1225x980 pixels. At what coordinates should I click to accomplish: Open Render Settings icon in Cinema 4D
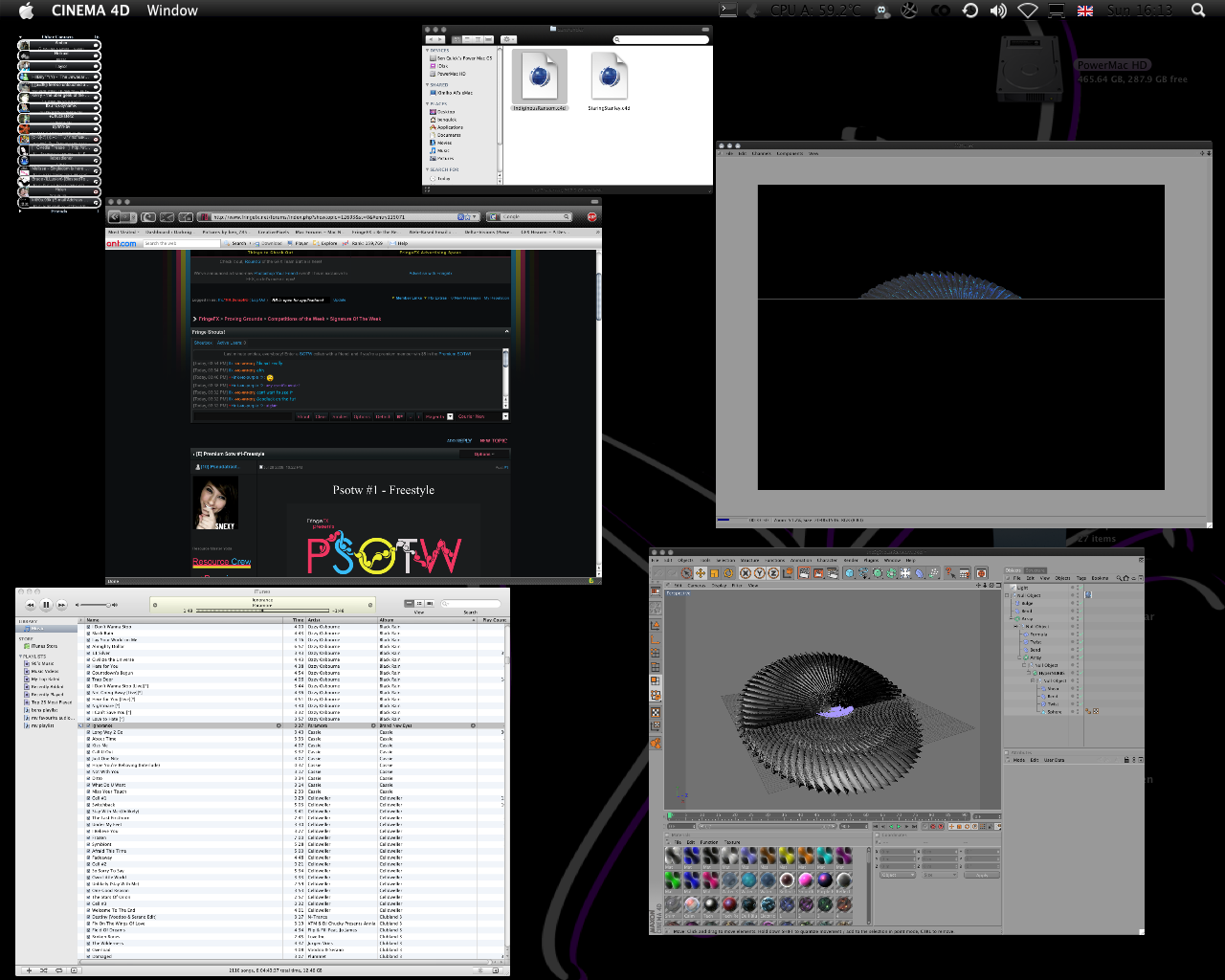click(x=832, y=573)
